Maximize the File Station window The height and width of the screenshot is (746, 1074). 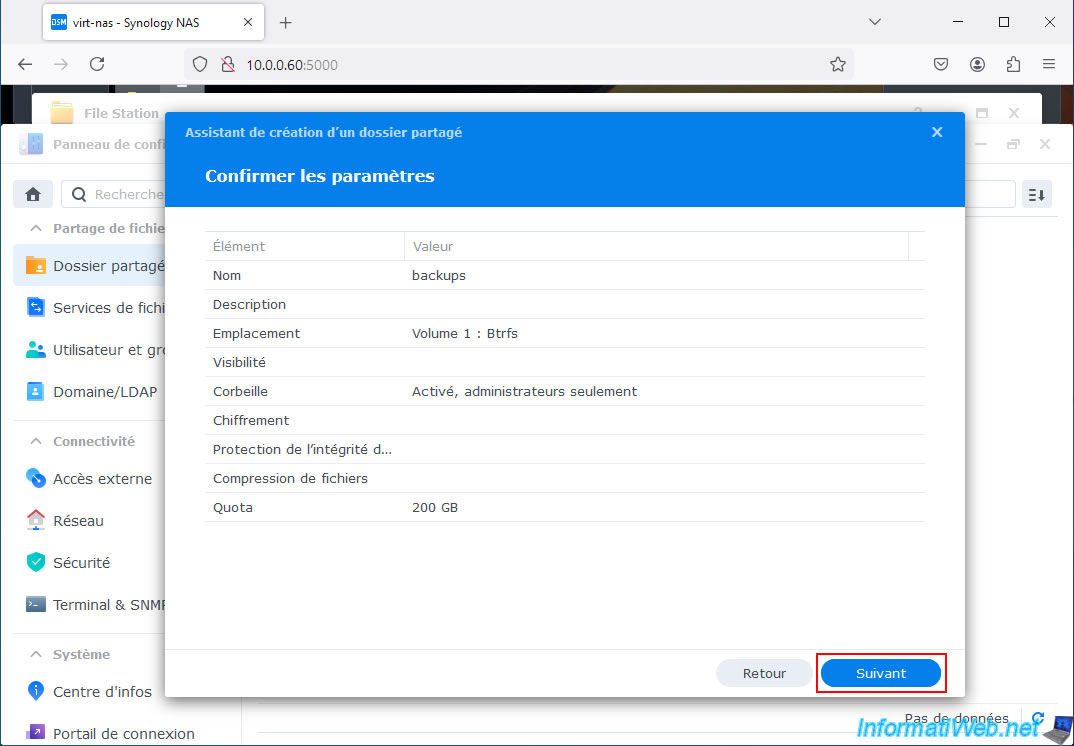pos(982,113)
